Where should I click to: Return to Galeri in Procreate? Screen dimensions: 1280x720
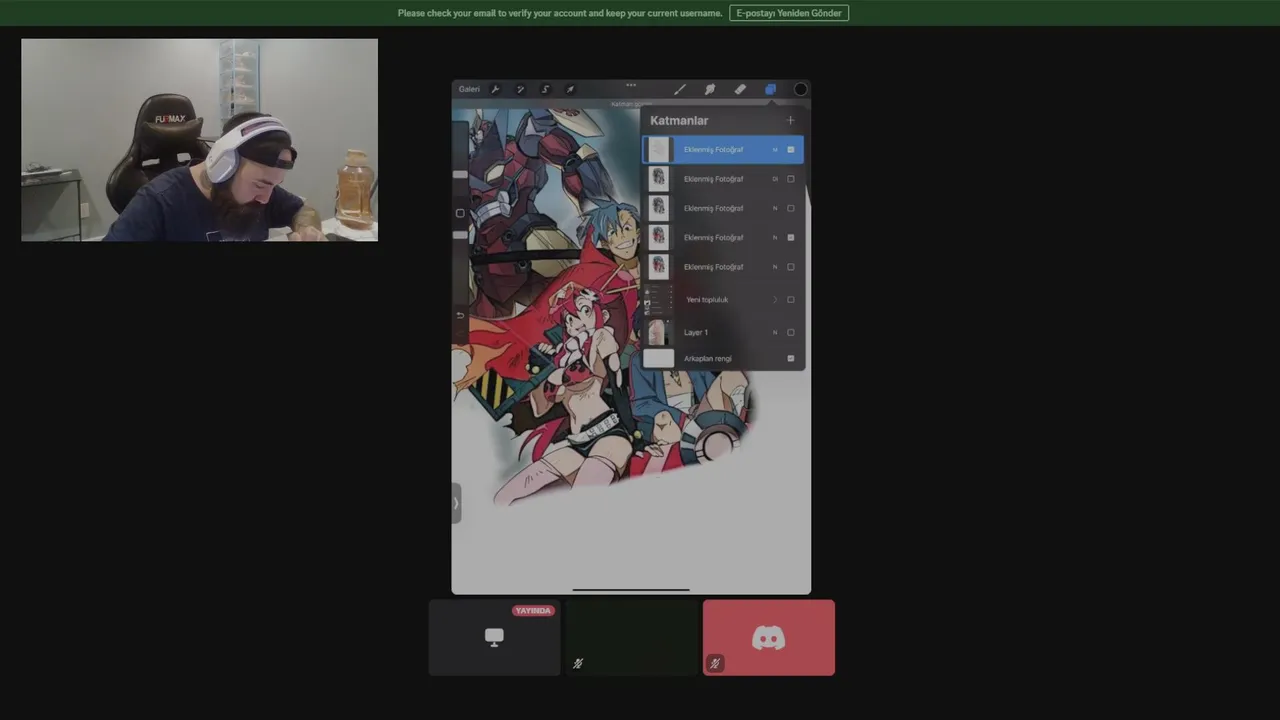(469, 89)
